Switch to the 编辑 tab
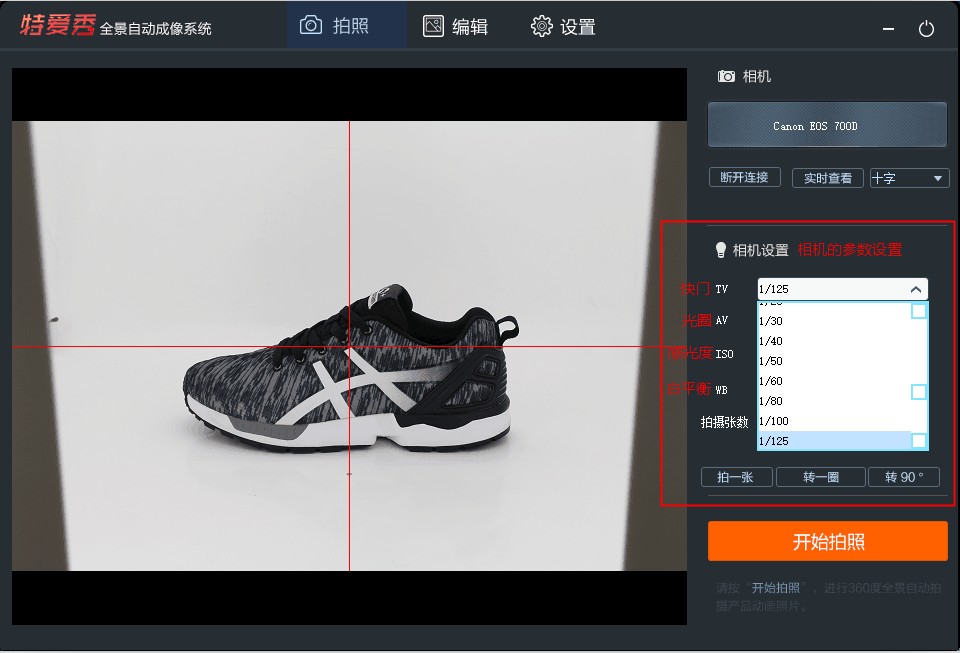960x653 pixels. (x=455, y=26)
